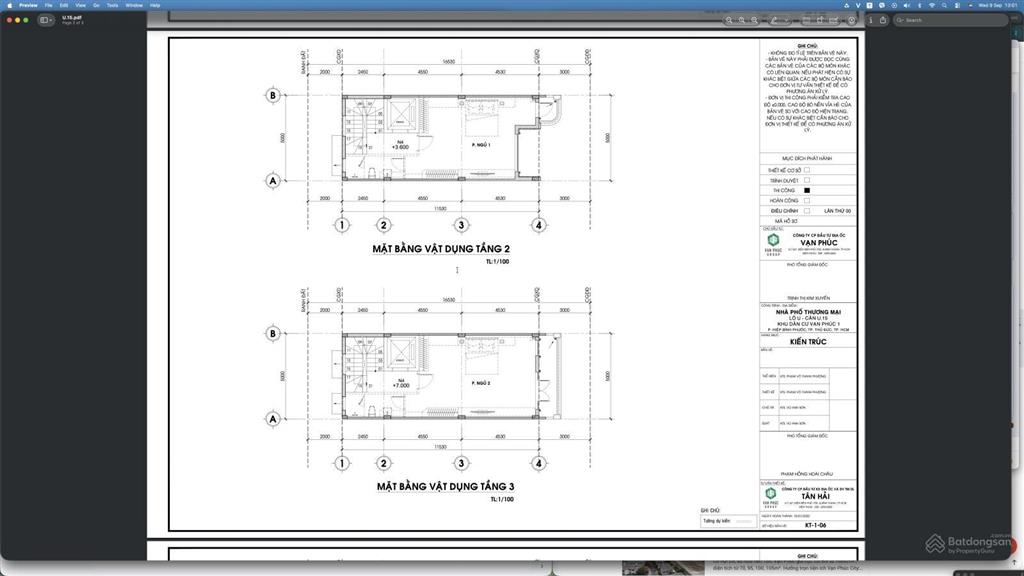
Task: Click the KT-1-06 drawing number
Action: pos(815,525)
